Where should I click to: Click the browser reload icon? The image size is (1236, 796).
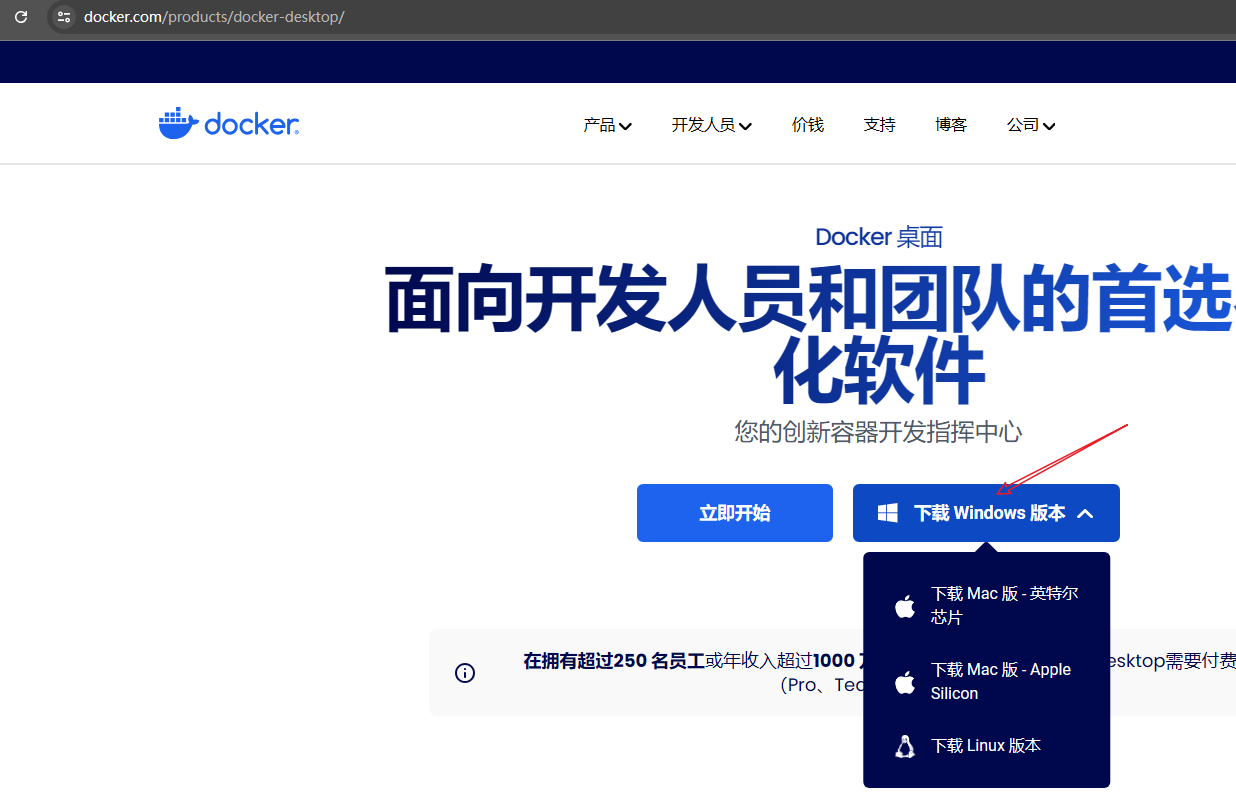(20, 17)
